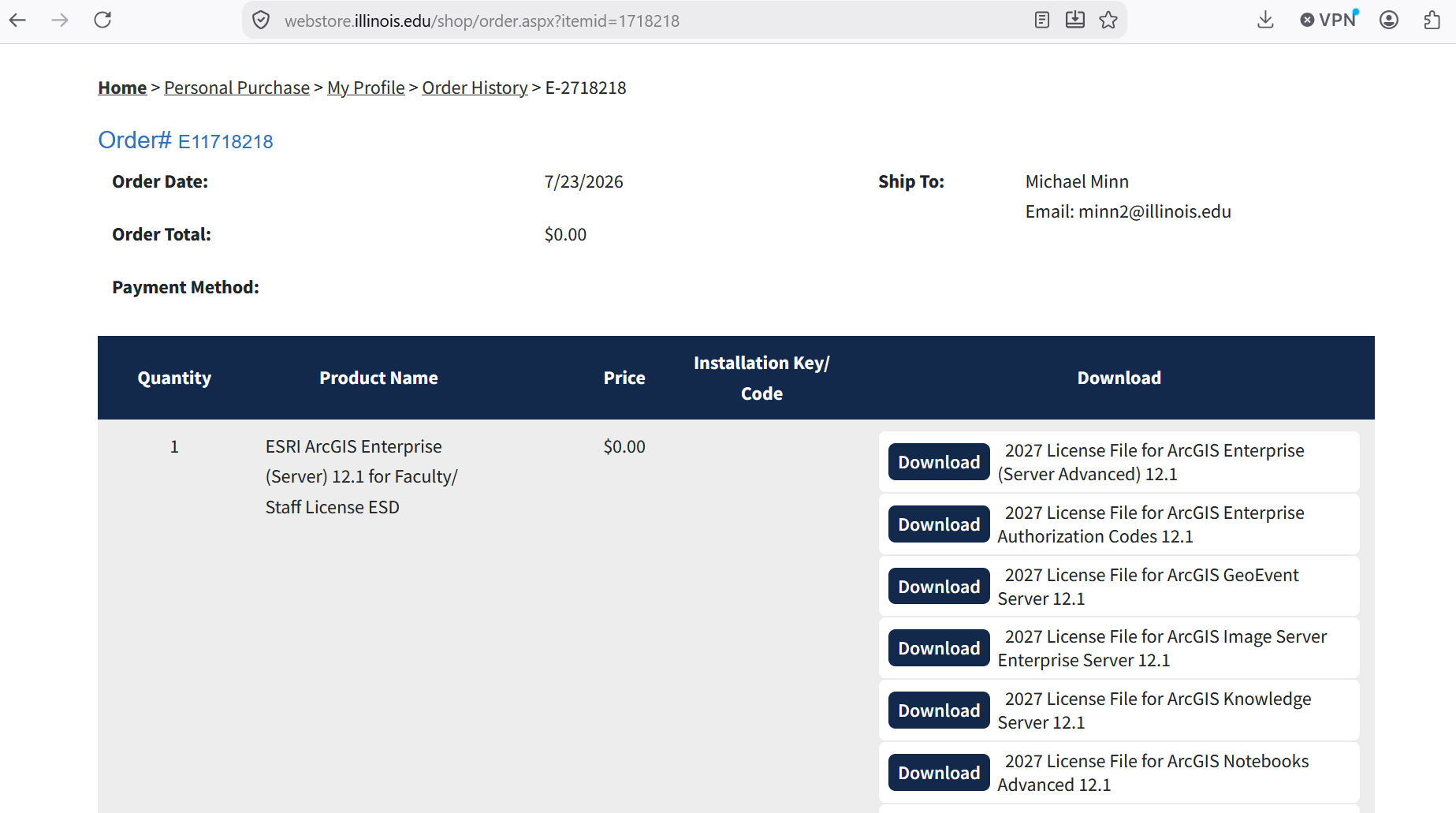Click the Product Name column header
The image size is (1456, 813).
tap(378, 379)
